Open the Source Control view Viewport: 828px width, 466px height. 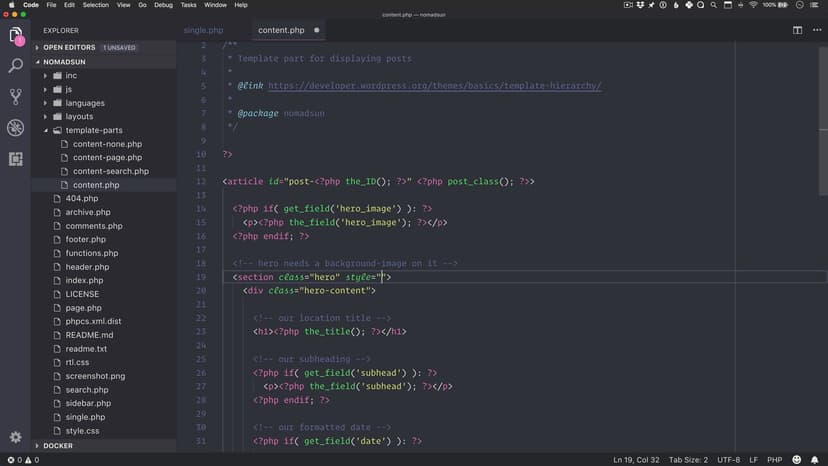(16, 97)
